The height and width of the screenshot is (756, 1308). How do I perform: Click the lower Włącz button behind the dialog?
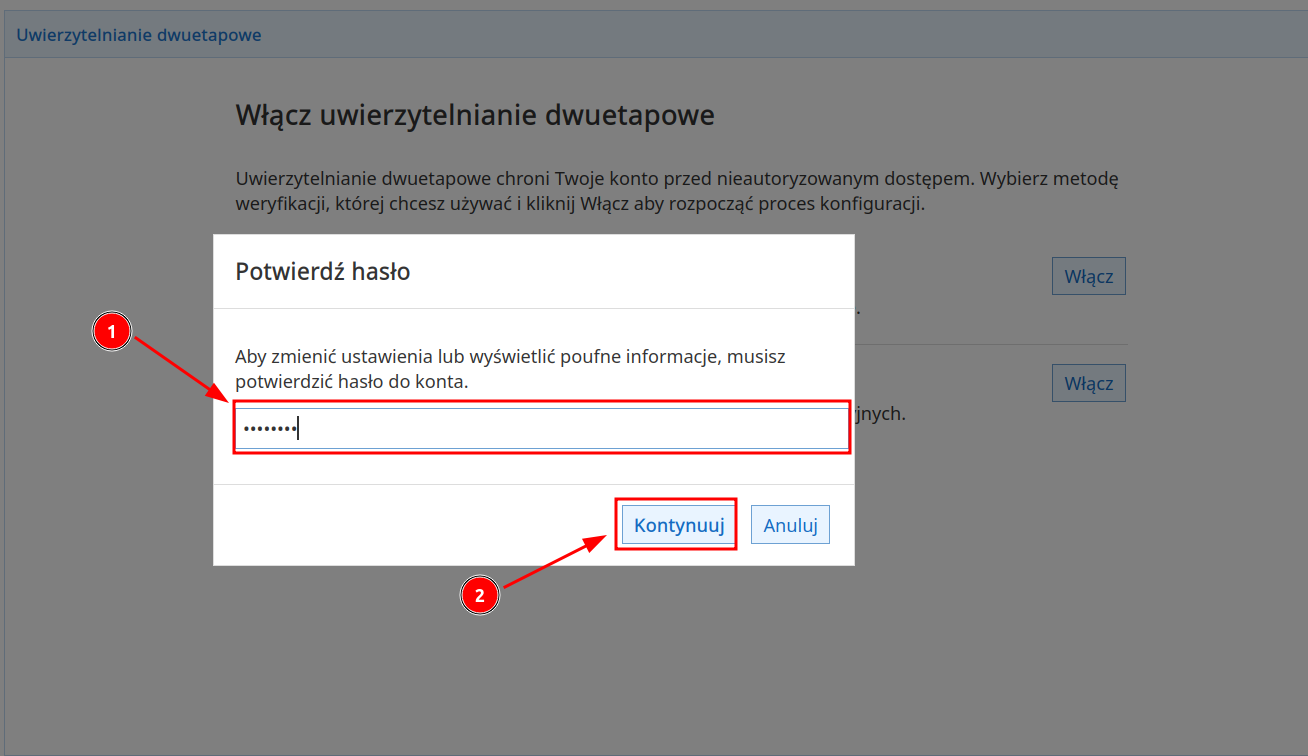pos(1089,383)
